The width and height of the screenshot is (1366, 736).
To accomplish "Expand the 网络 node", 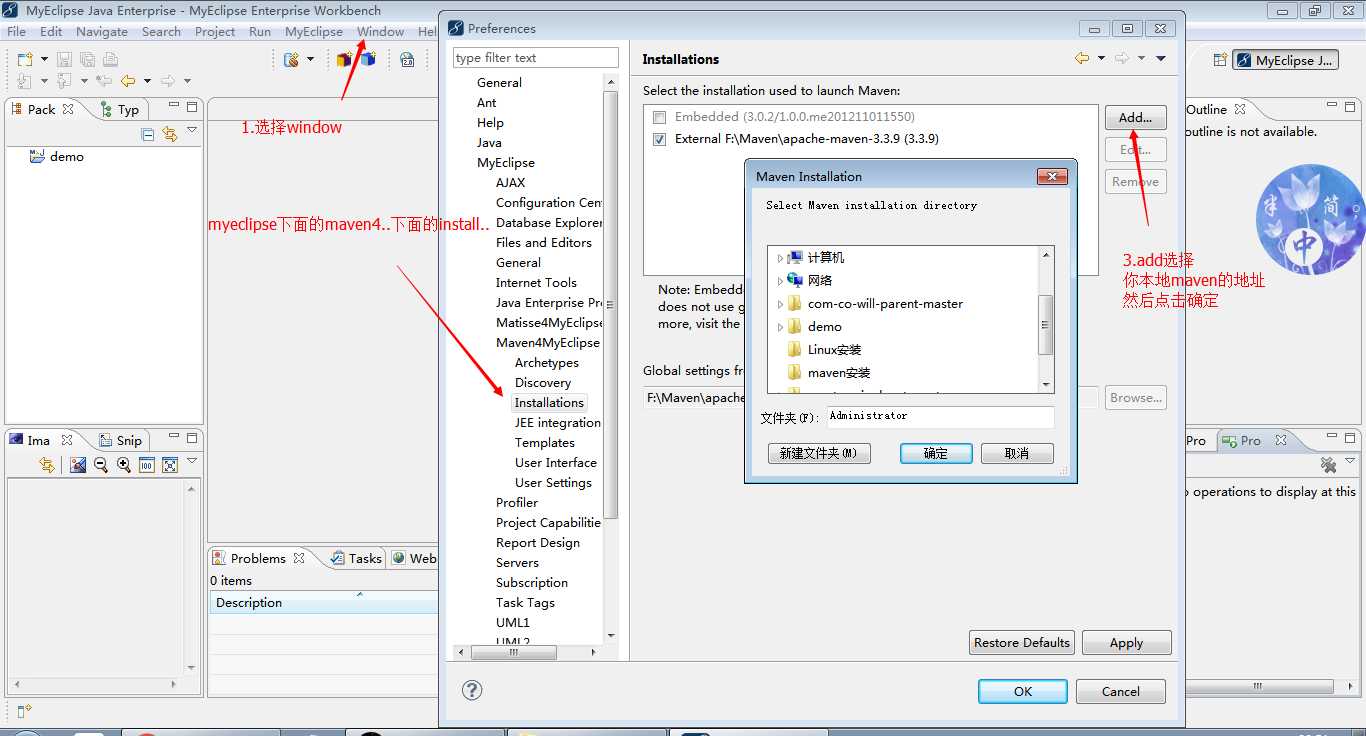I will tap(780, 281).
